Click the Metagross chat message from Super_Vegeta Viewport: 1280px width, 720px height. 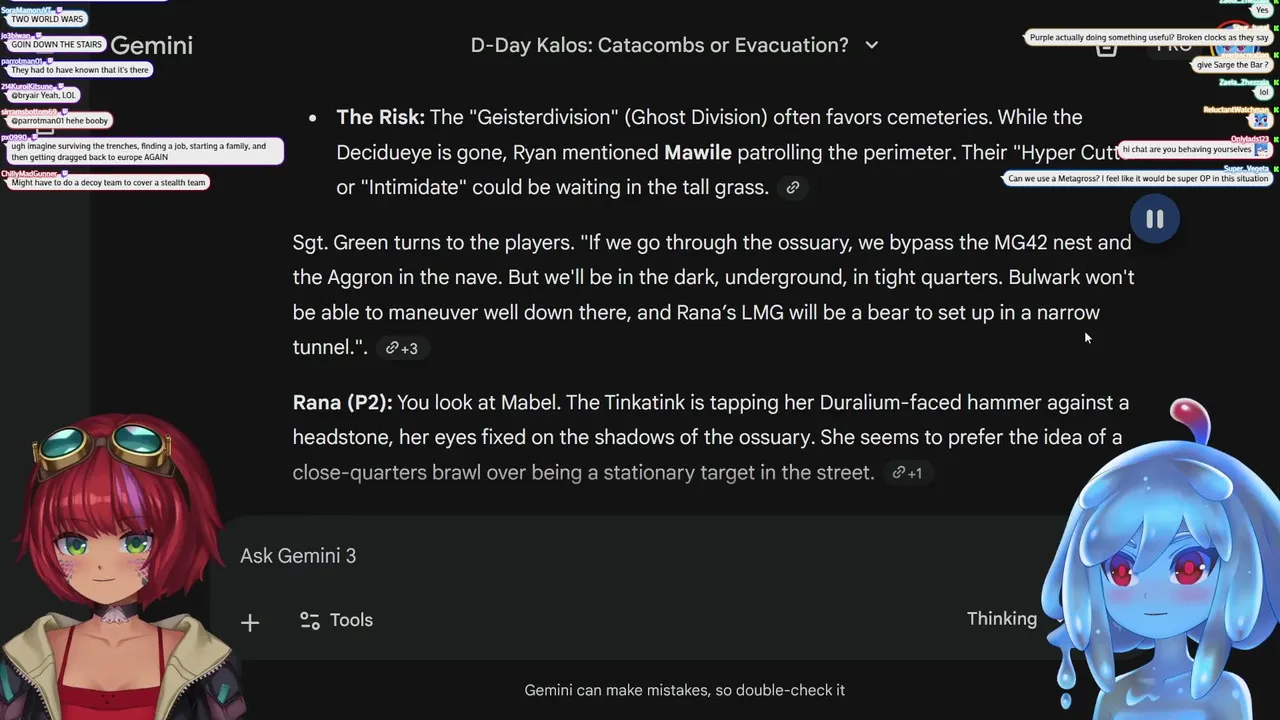(x=1137, y=179)
